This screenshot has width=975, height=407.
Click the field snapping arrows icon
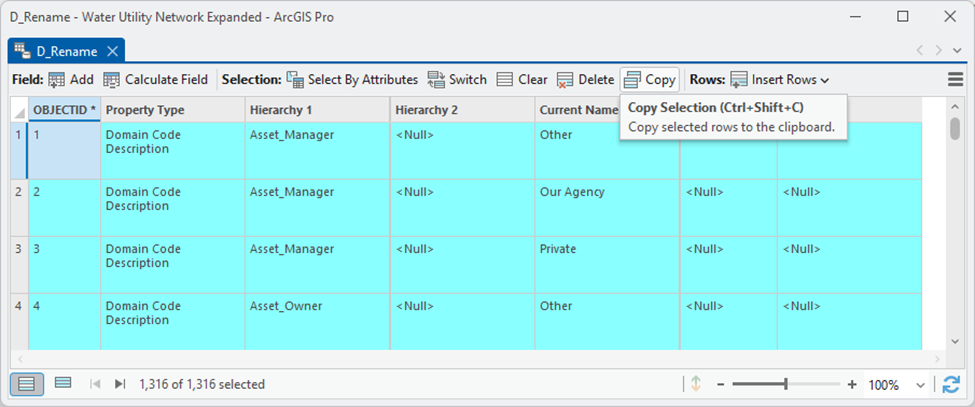696,384
